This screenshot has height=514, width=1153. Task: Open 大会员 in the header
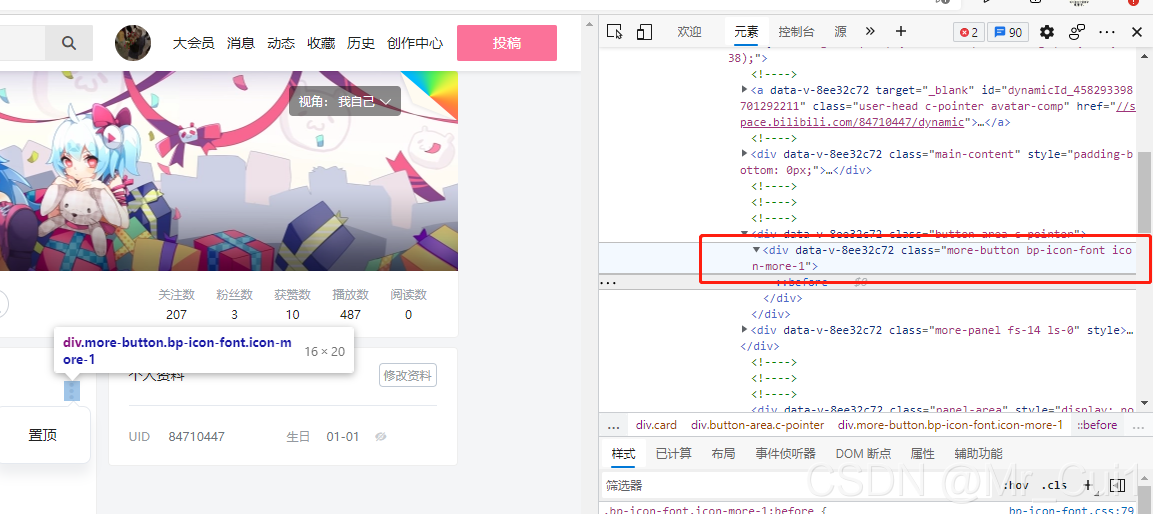193,43
